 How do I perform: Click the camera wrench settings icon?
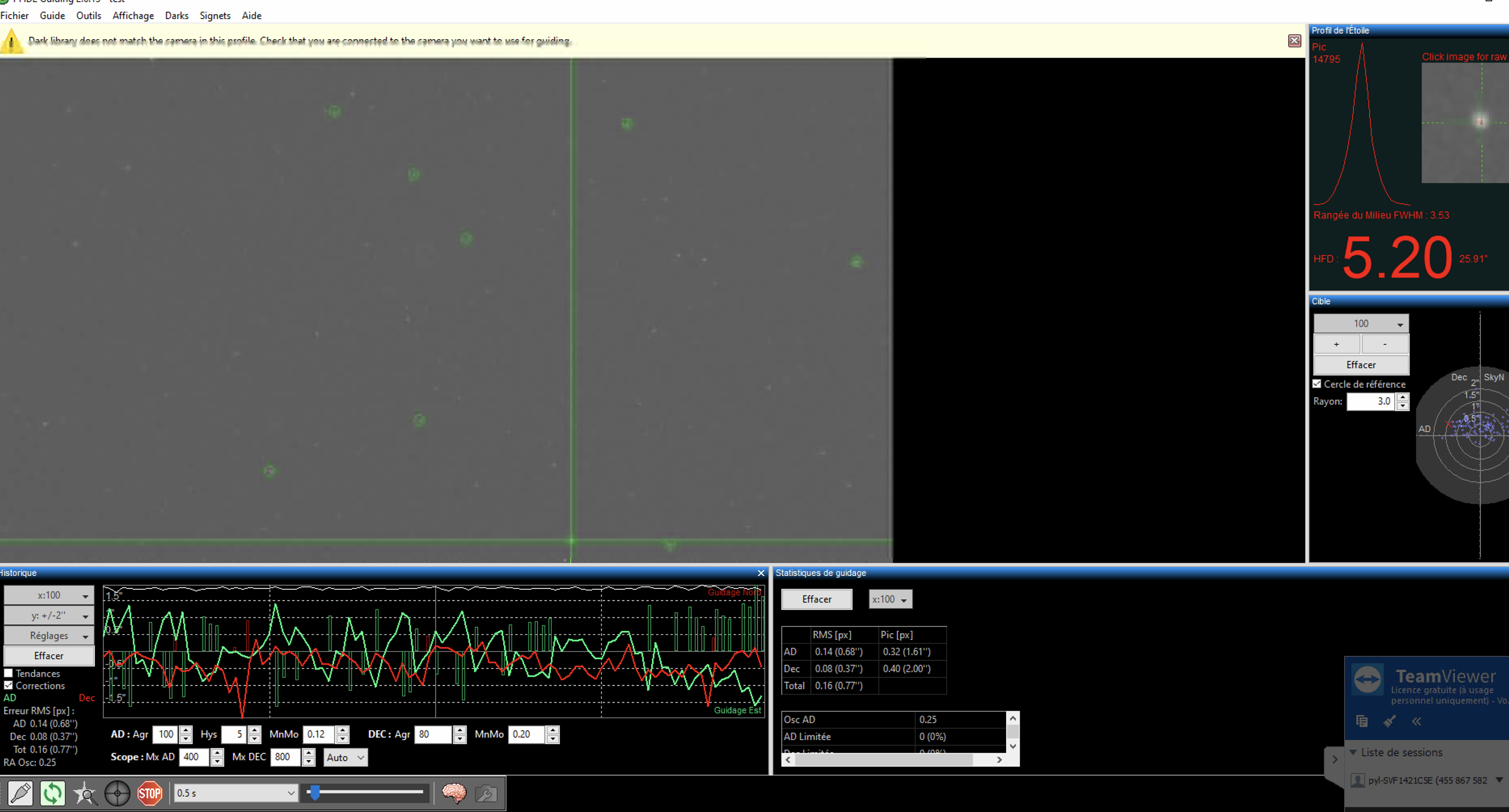[x=486, y=793]
